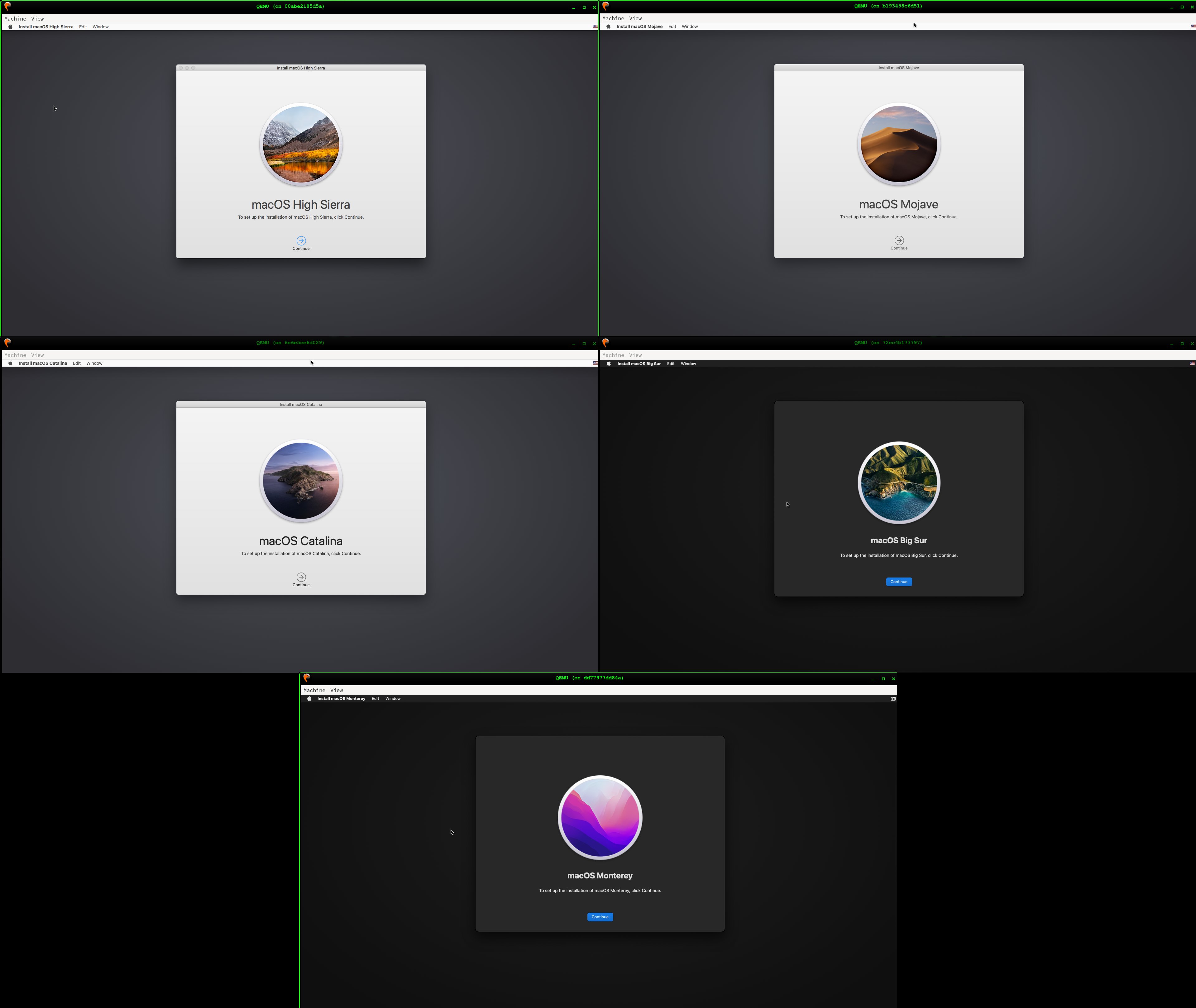Click QEMU logo icon on dd77977dd84a titlebar
This screenshot has width=1196, height=1008.
point(306,678)
